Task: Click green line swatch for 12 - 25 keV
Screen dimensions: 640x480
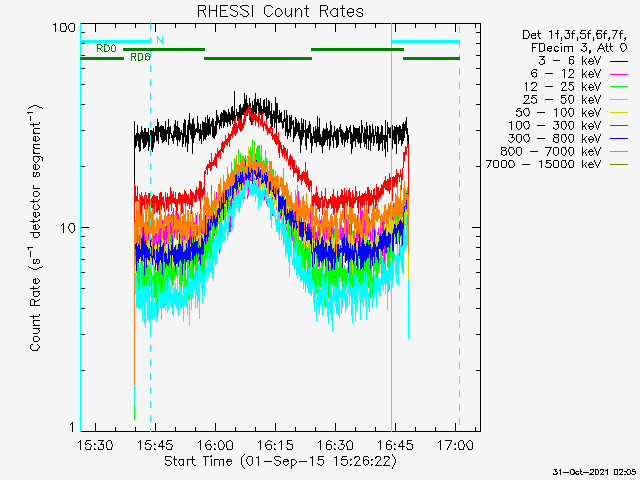Action: 619,87
